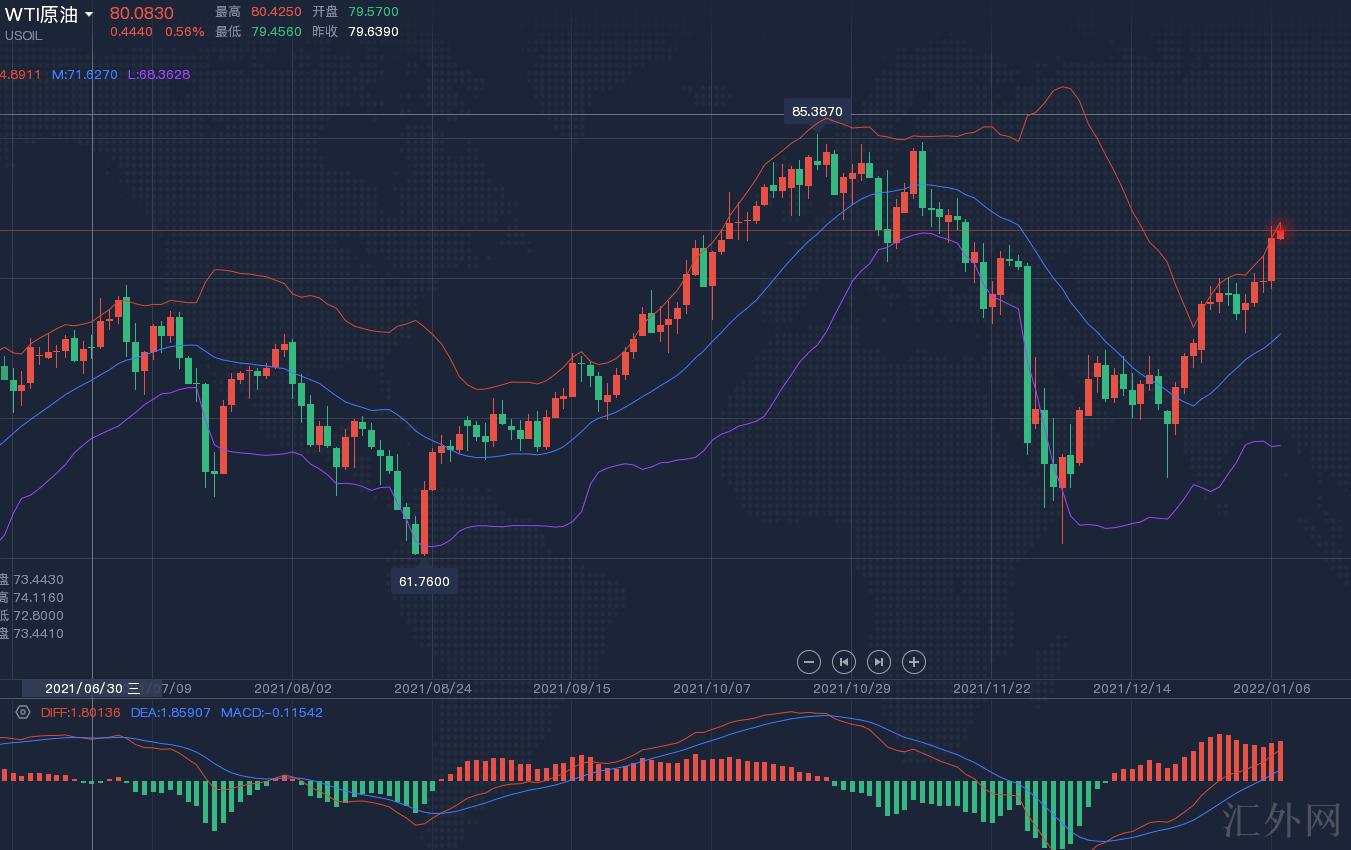The image size is (1351, 850).
Task: Click the 2022/01/06 date on time axis
Action: (1271, 689)
